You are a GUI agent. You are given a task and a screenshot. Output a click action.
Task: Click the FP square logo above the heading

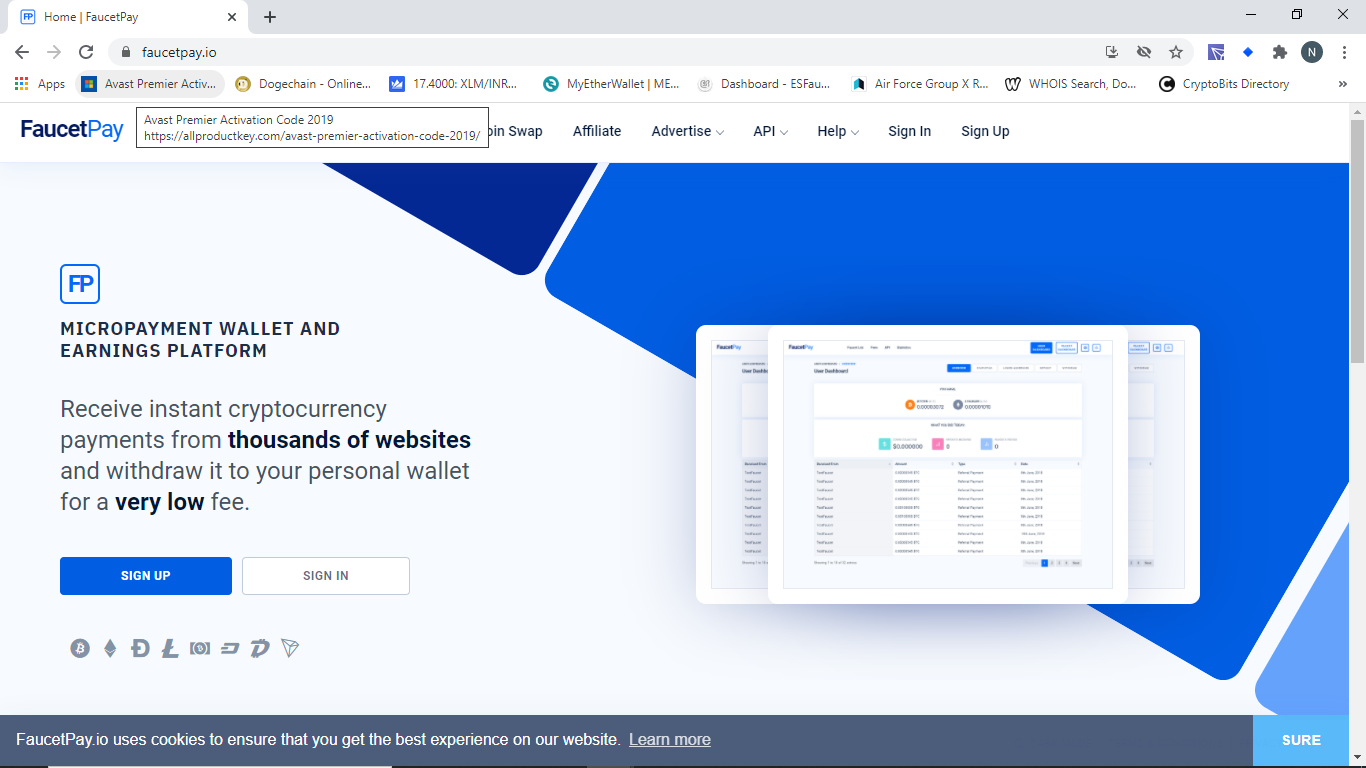click(80, 284)
